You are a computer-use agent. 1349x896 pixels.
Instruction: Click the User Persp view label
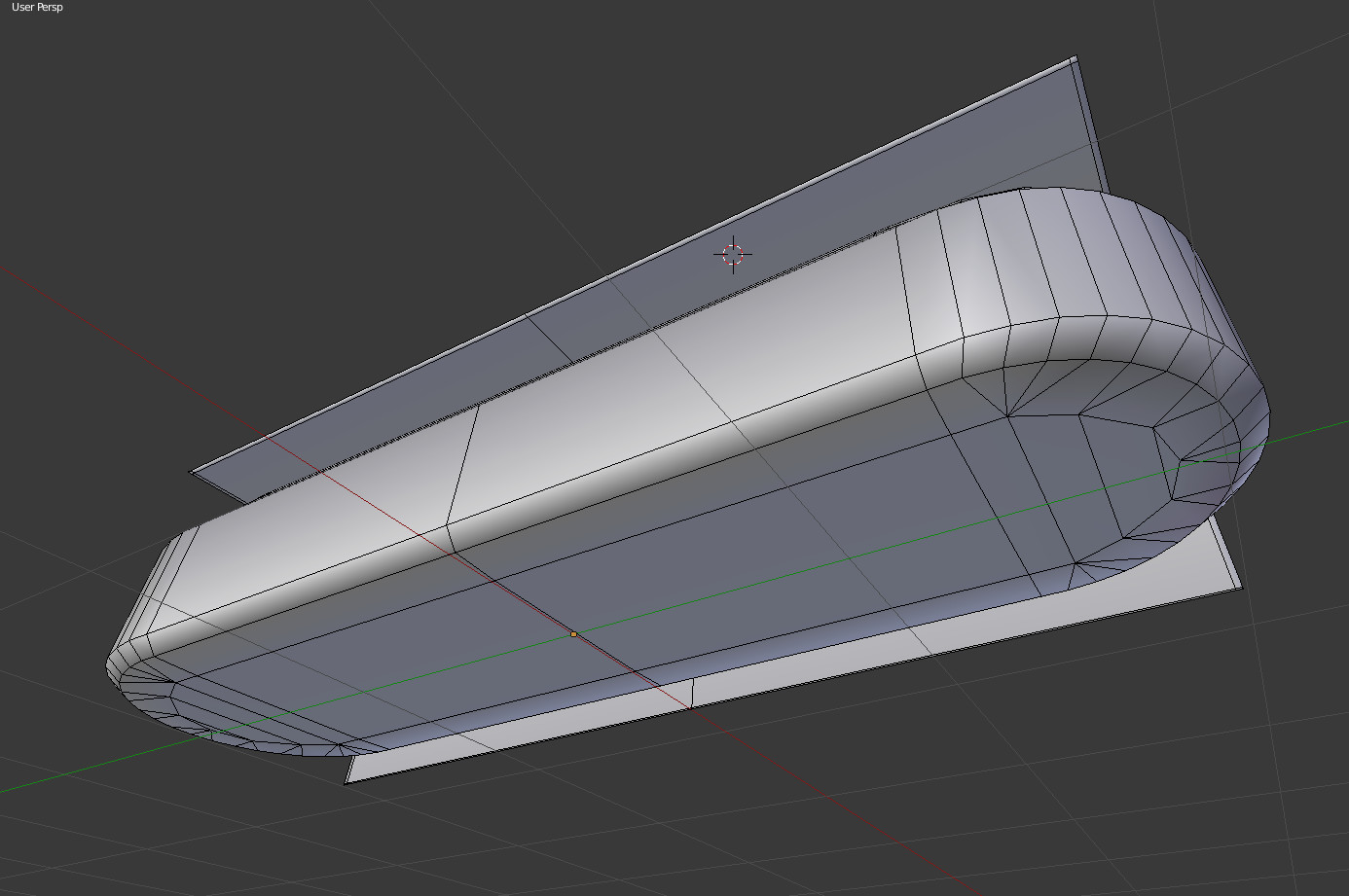37,7
